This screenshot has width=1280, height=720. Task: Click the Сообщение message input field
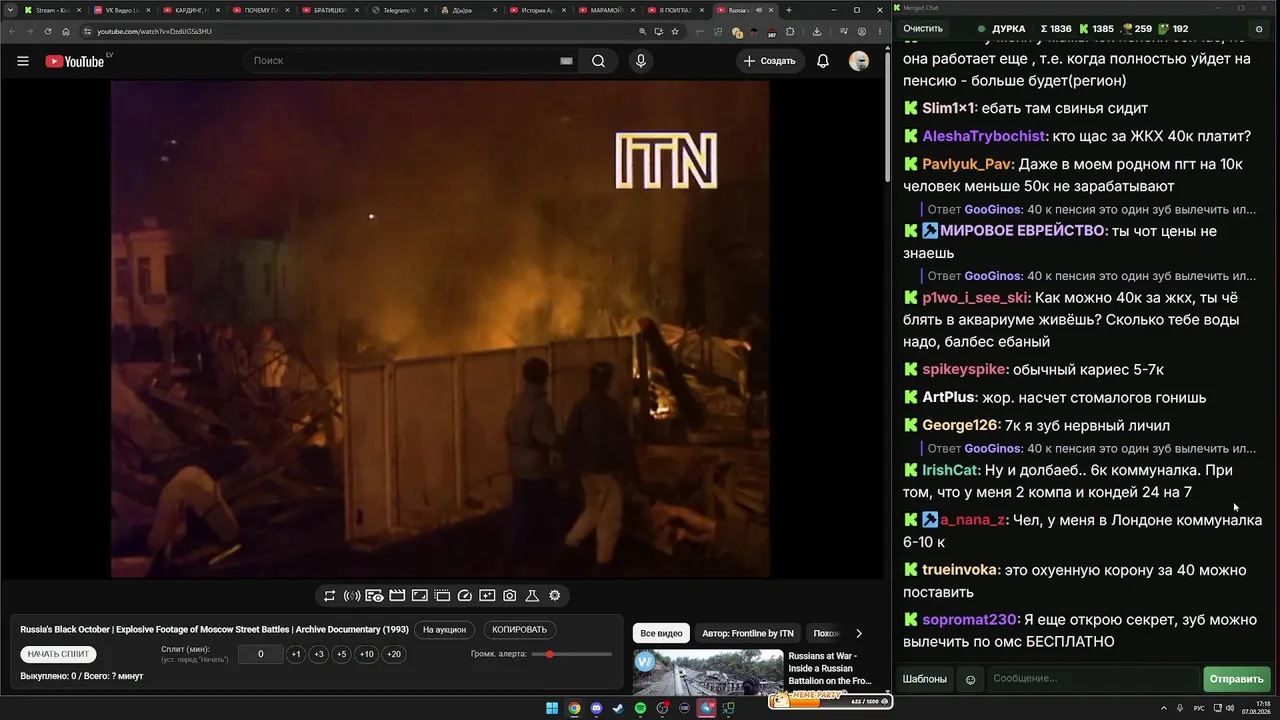(1093, 679)
